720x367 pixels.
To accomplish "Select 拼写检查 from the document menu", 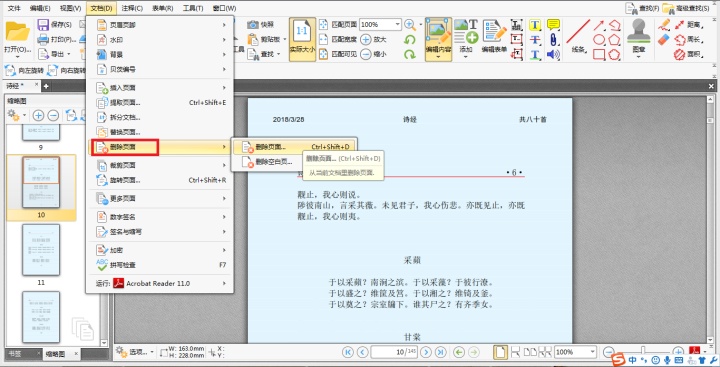I will coord(160,265).
